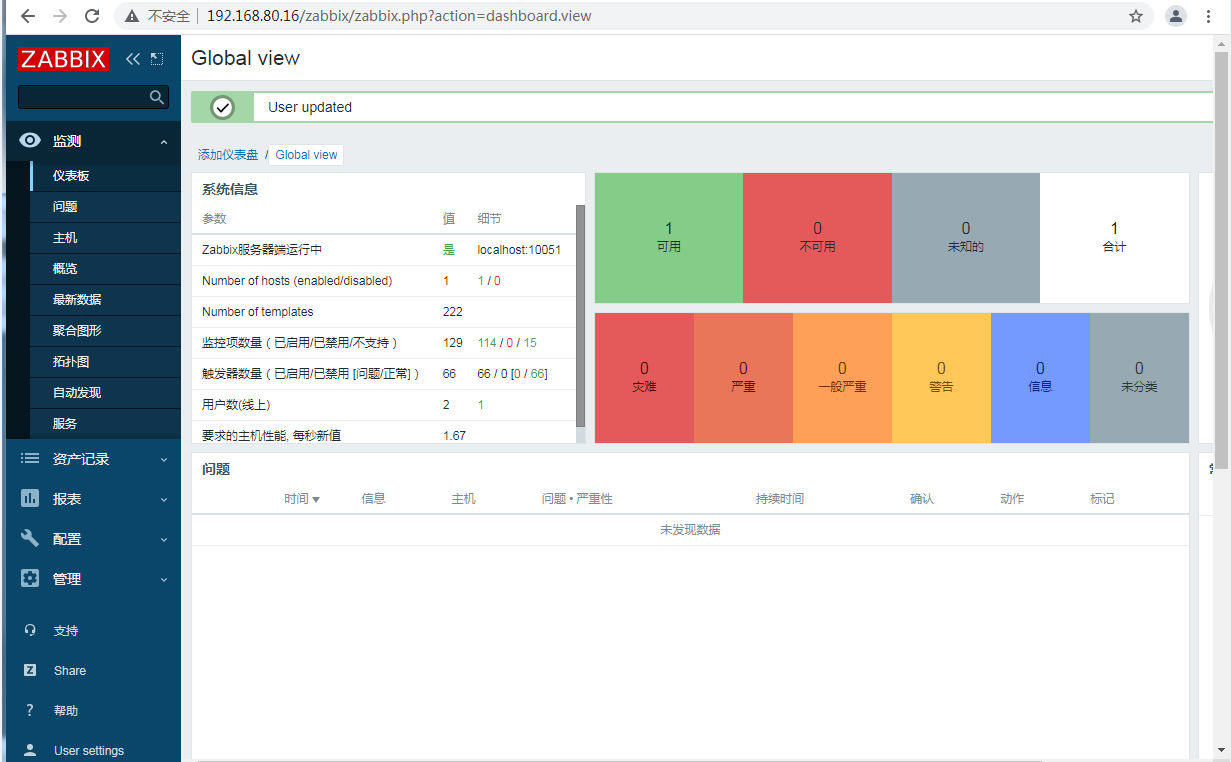Collapse the sidebar with double-arrow icon
The image size is (1231, 762).
(132, 59)
